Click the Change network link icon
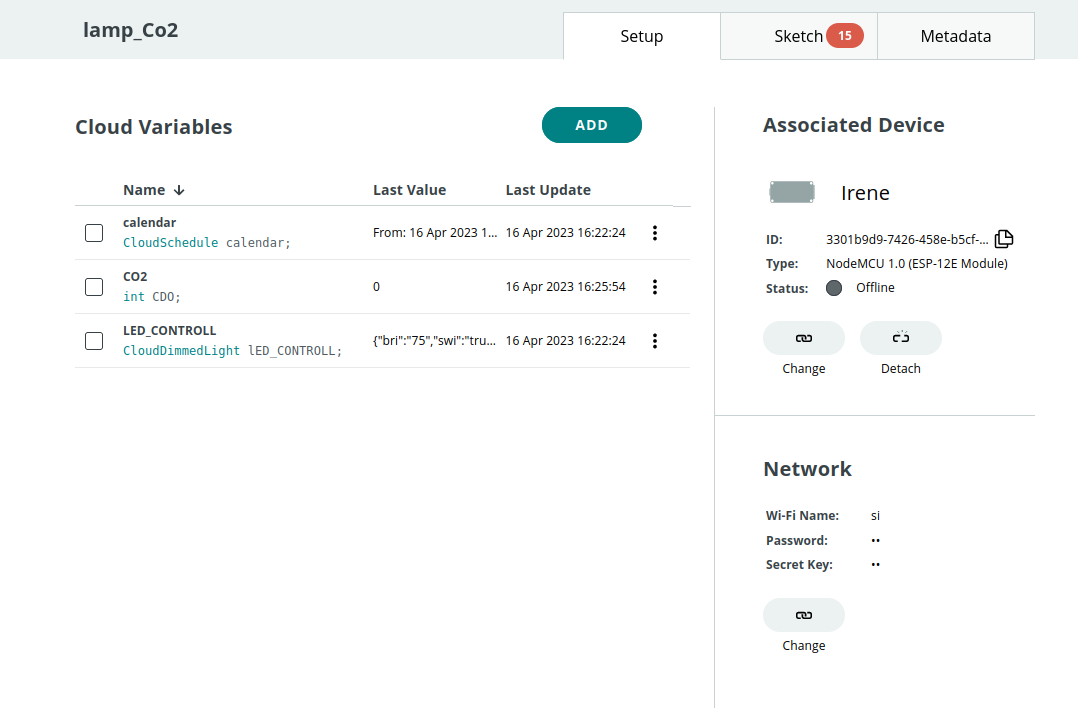1078x708 pixels. (x=804, y=615)
